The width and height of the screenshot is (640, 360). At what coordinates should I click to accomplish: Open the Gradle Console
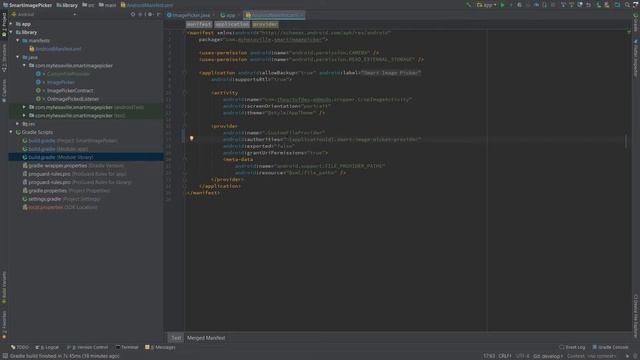click(611, 347)
